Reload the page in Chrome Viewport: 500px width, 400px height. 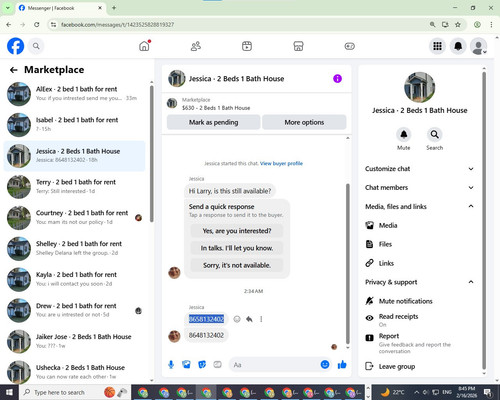pyautogui.click(x=37, y=25)
